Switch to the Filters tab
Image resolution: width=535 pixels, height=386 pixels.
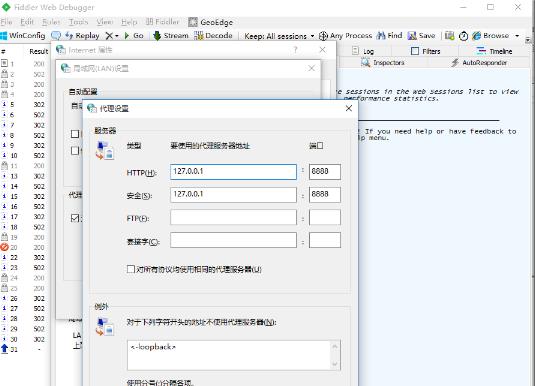[425, 51]
